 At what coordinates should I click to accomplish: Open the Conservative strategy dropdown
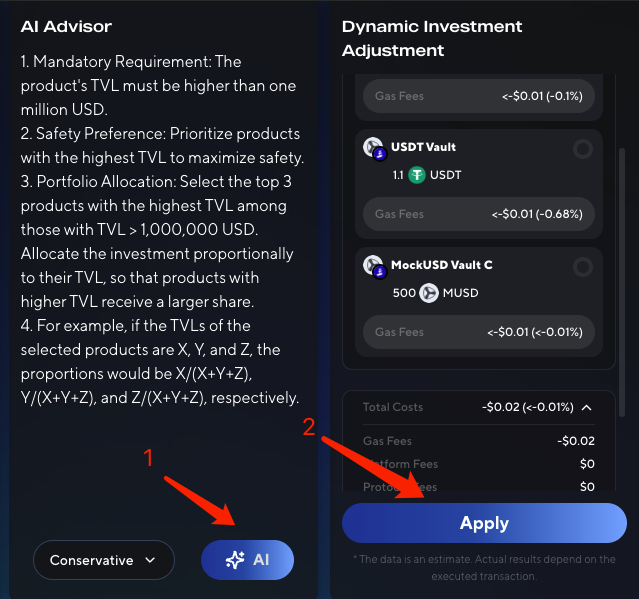coord(104,560)
